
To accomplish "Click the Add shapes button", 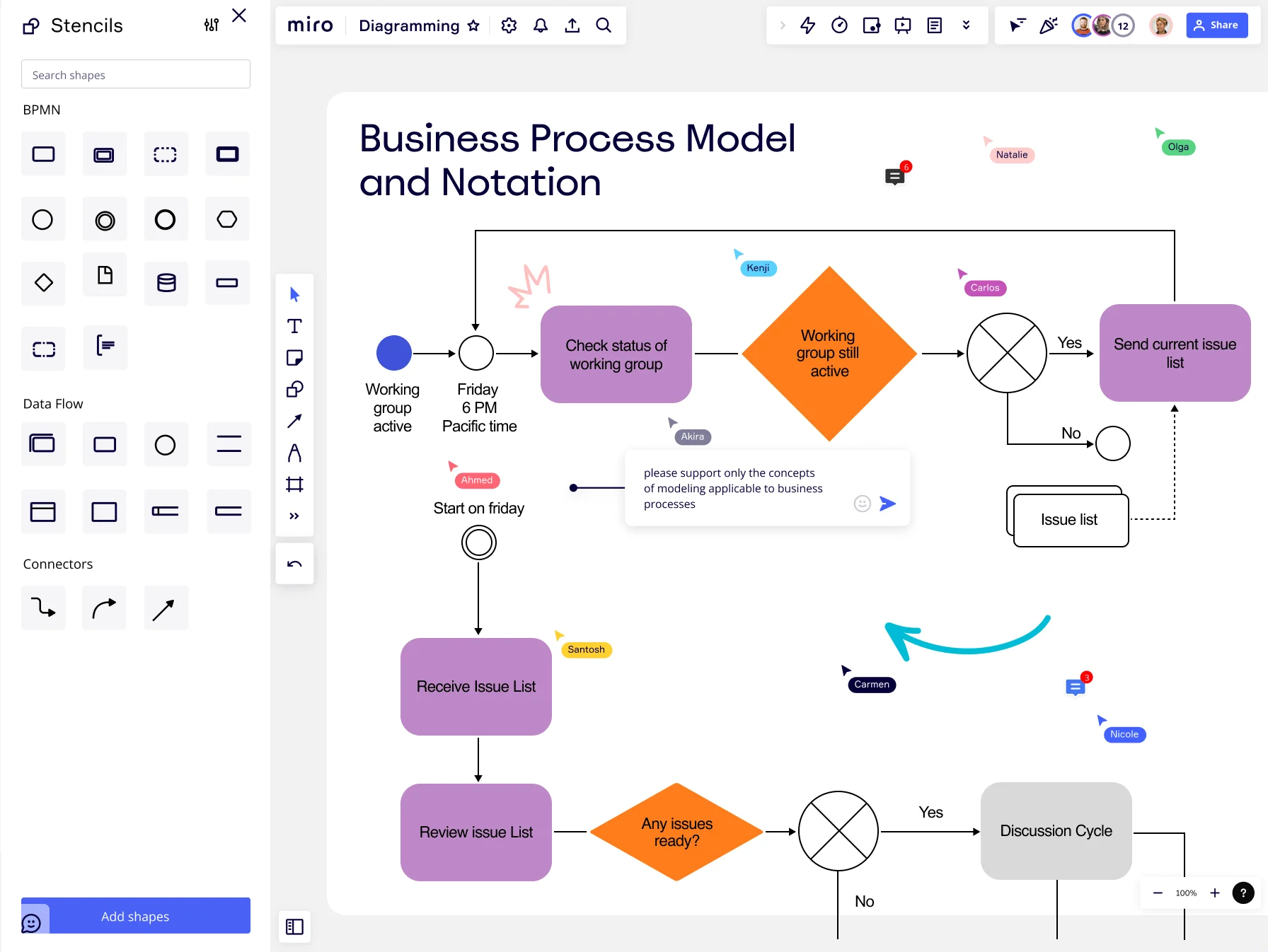I will pos(136,916).
